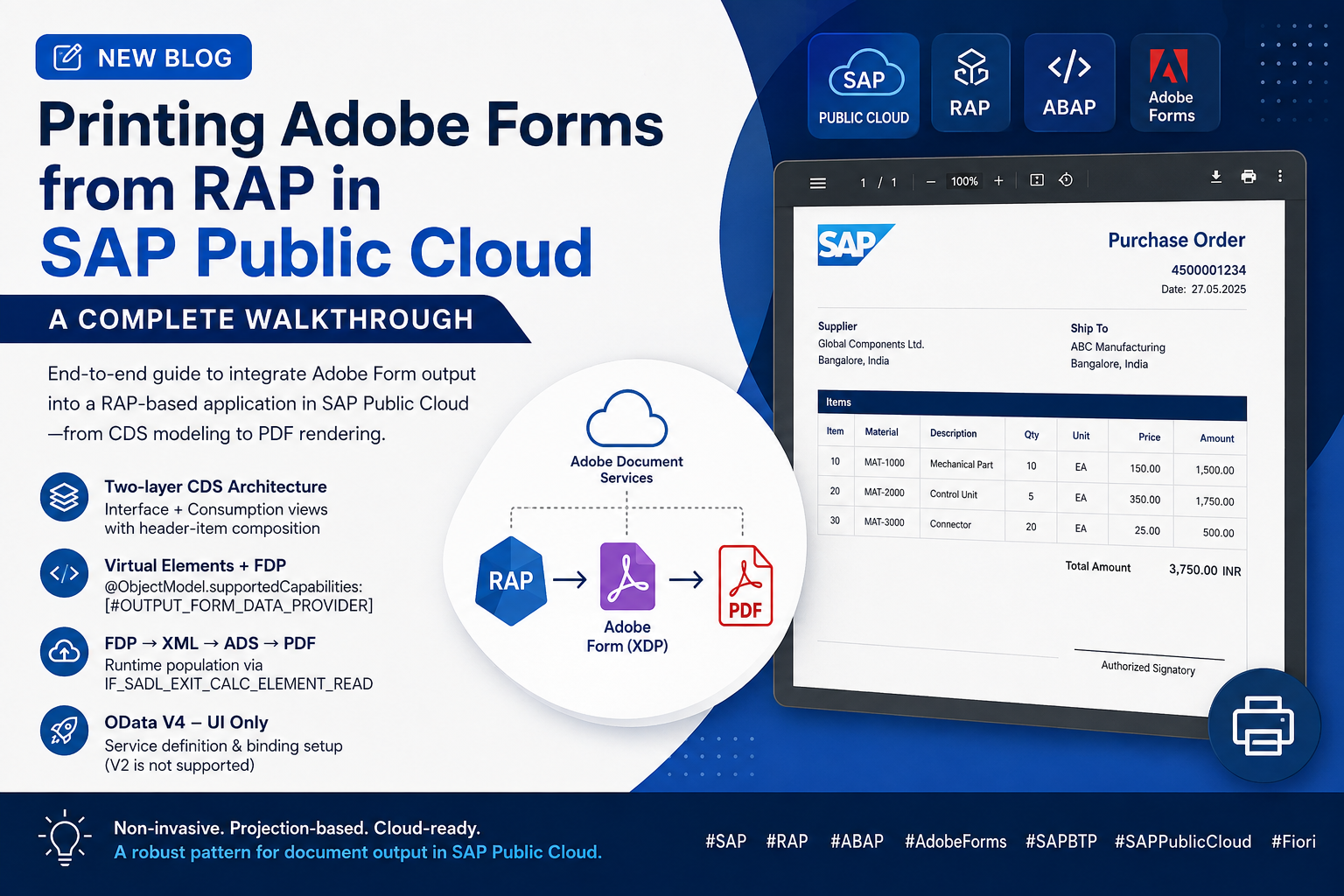
Task: Click the Authorized Signatory label
Action: pos(1148,668)
